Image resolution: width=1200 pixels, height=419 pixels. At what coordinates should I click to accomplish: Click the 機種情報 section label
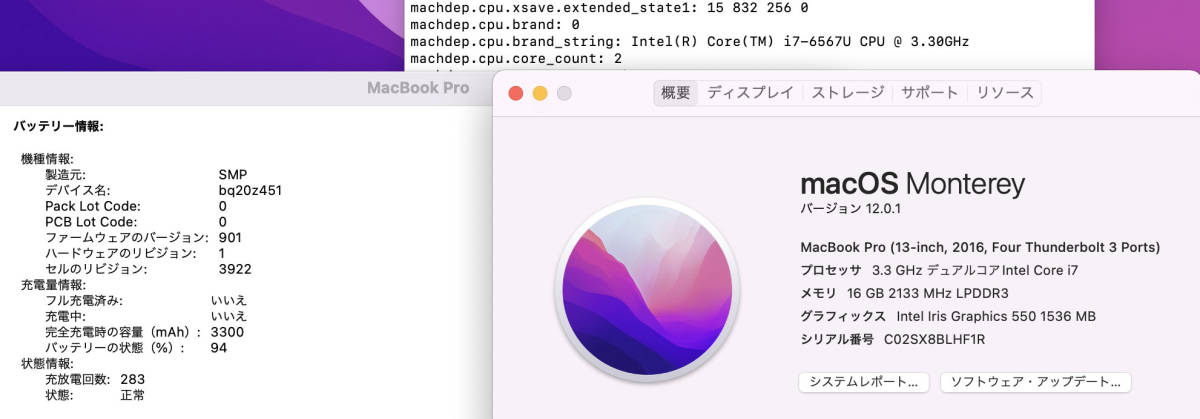47,158
